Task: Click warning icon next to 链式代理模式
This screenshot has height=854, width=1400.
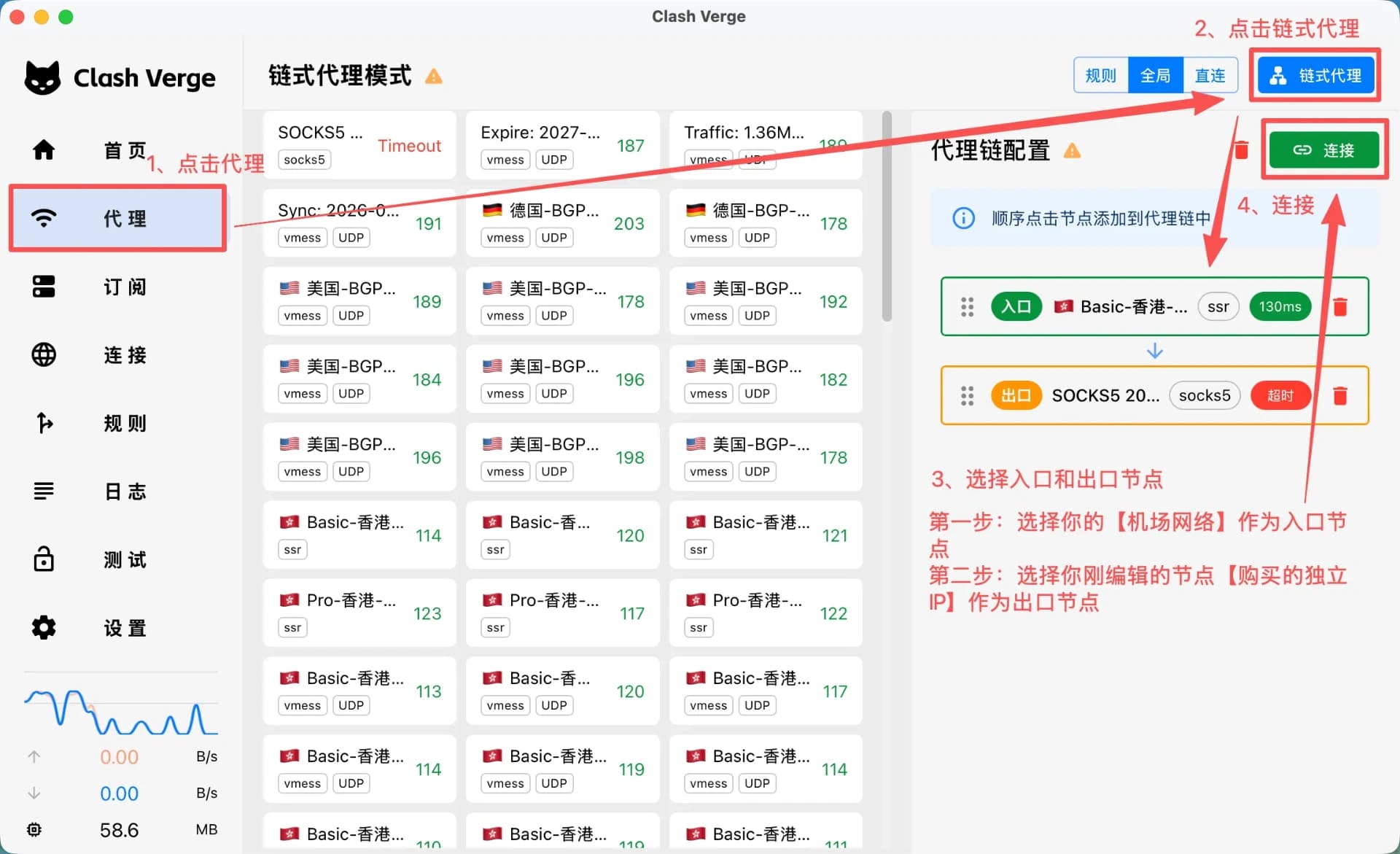Action: (x=434, y=76)
